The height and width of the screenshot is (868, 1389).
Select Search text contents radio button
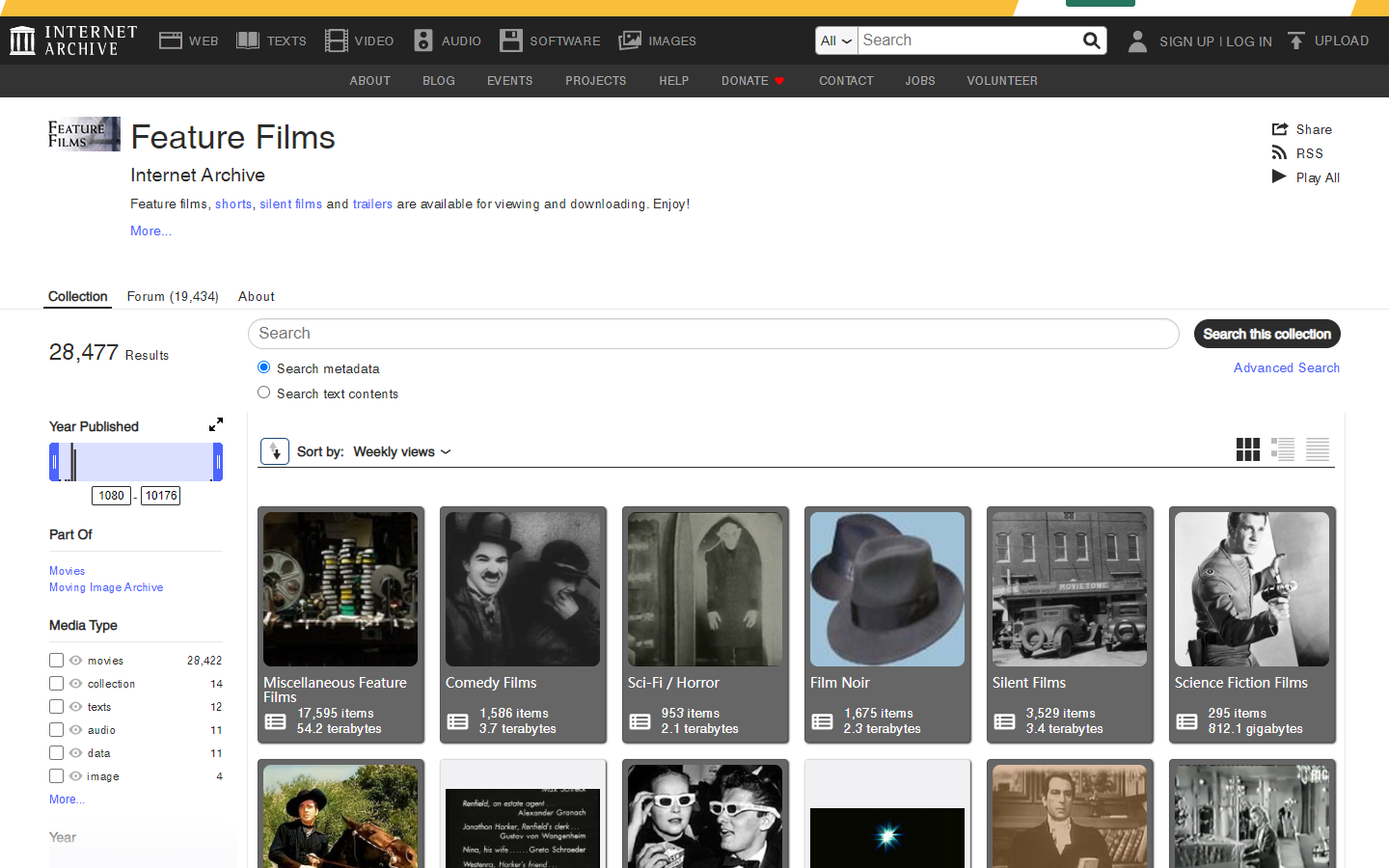click(x=263, y=393)
